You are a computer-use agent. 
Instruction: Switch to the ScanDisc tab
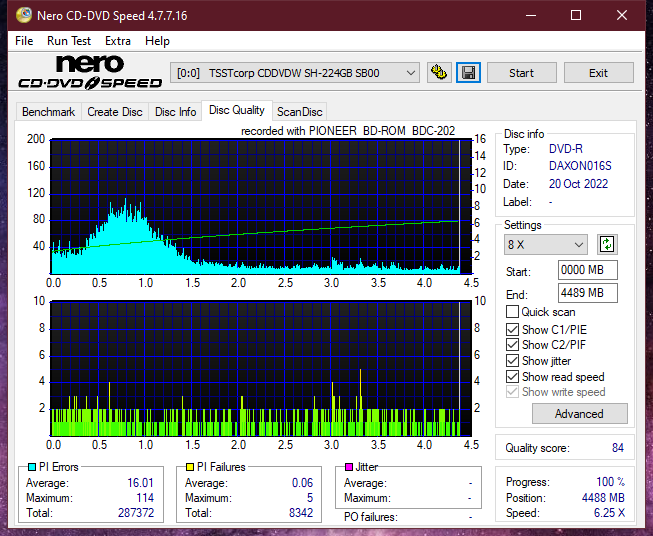[299, 112]
